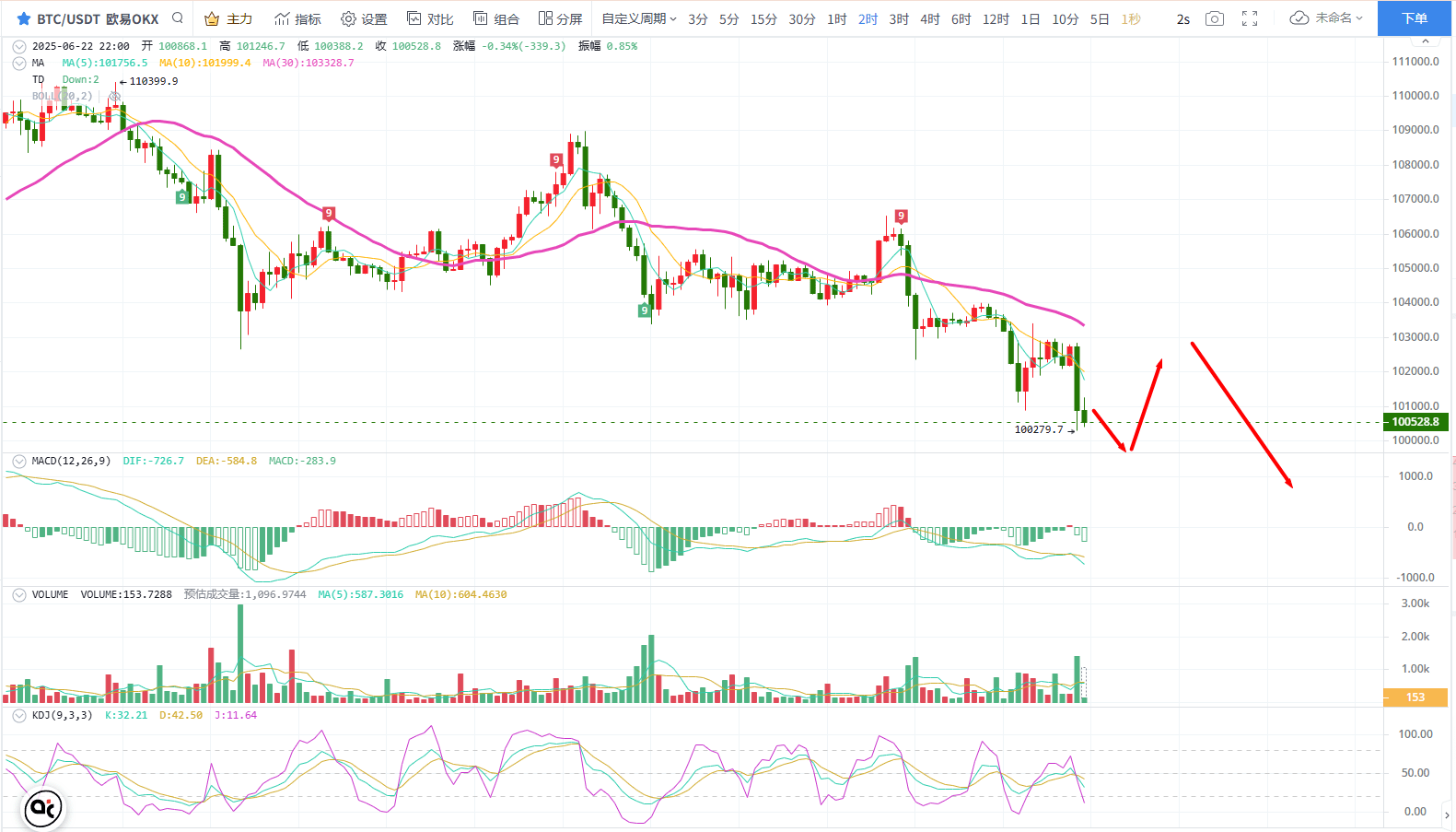The width and height of the screenshot is (1456, 832).
Task: Click the J:11.64 value
Action: click(x=236, y=715)
